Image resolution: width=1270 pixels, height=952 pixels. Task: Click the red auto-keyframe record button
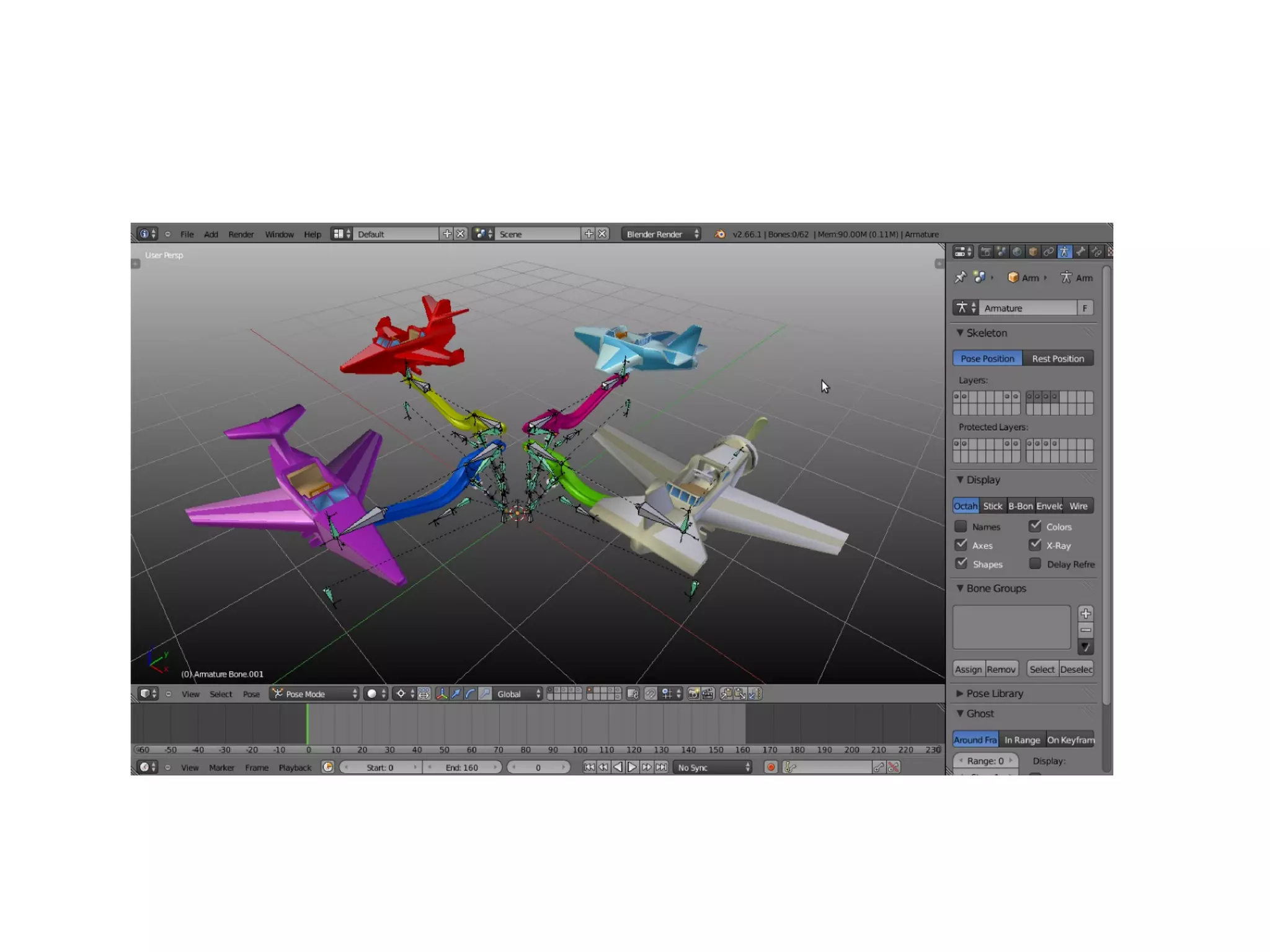771,767
